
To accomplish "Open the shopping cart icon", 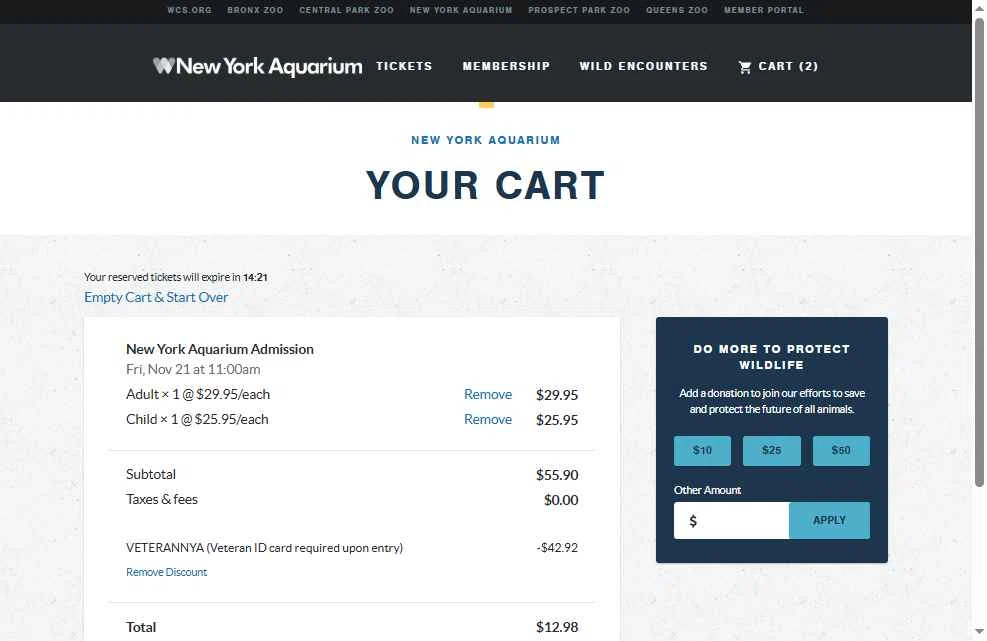I will [745, 67].
